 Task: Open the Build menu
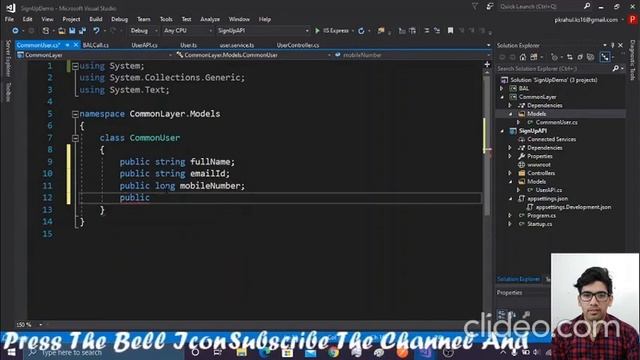(x=96, y=19)
